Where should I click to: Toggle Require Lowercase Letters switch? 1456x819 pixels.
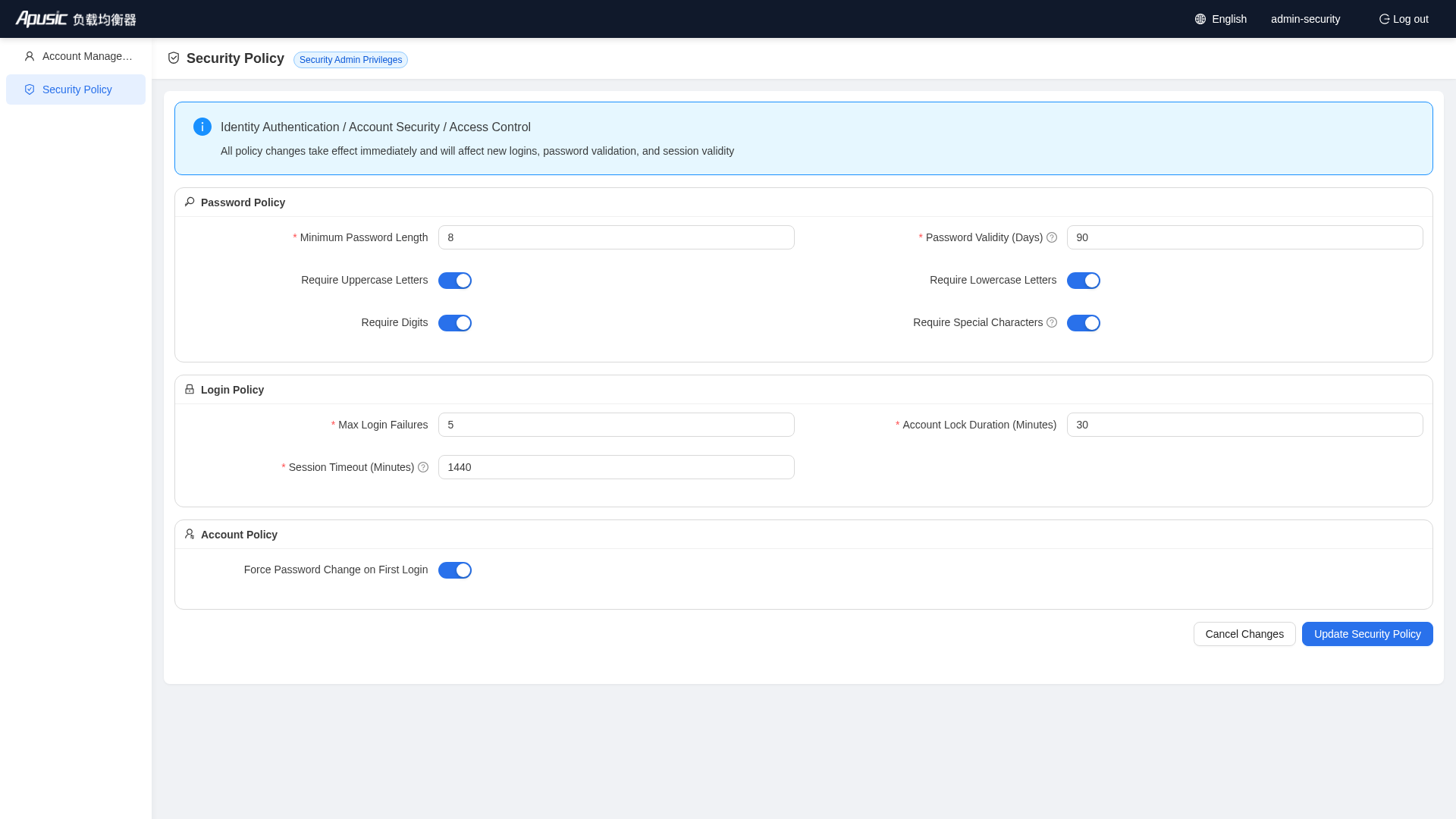[1084, 281]
